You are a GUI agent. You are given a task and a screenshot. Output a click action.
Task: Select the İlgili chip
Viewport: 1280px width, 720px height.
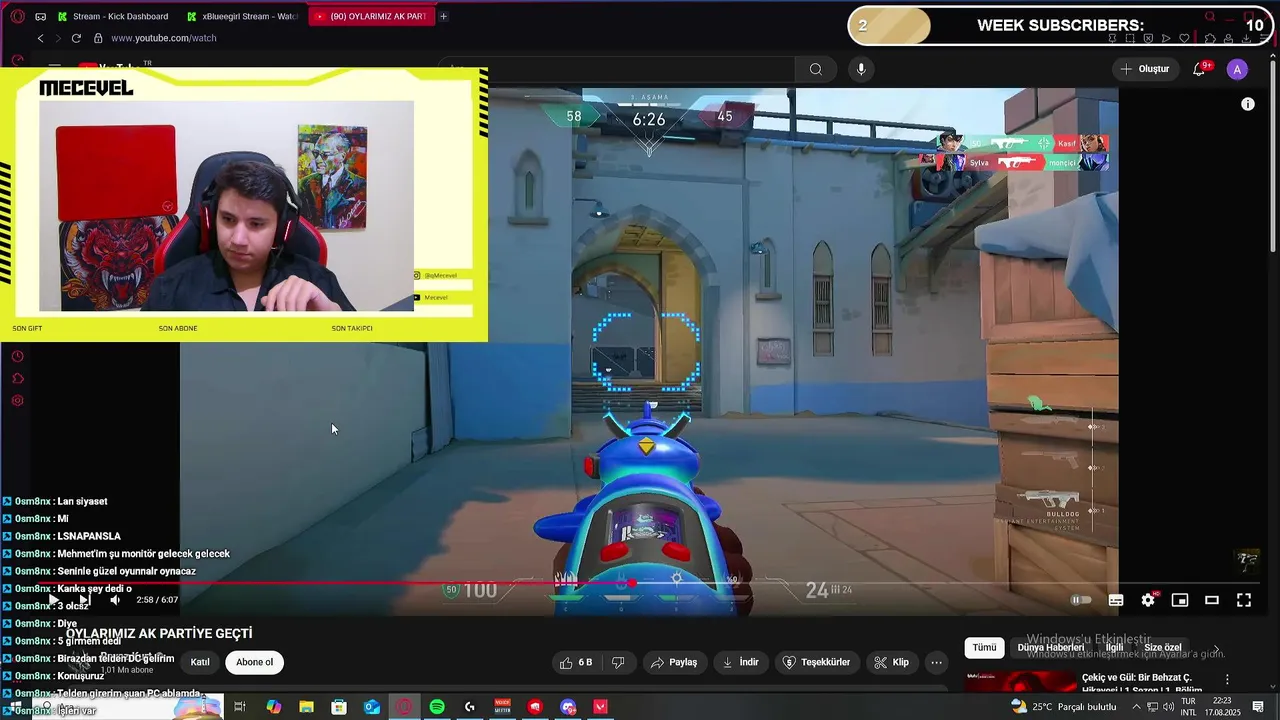click(1114, 648)
